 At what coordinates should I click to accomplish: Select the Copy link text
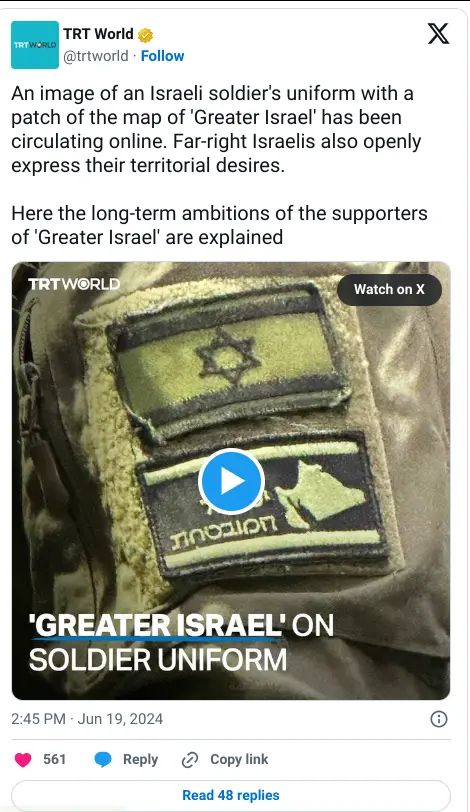[239, 760]
